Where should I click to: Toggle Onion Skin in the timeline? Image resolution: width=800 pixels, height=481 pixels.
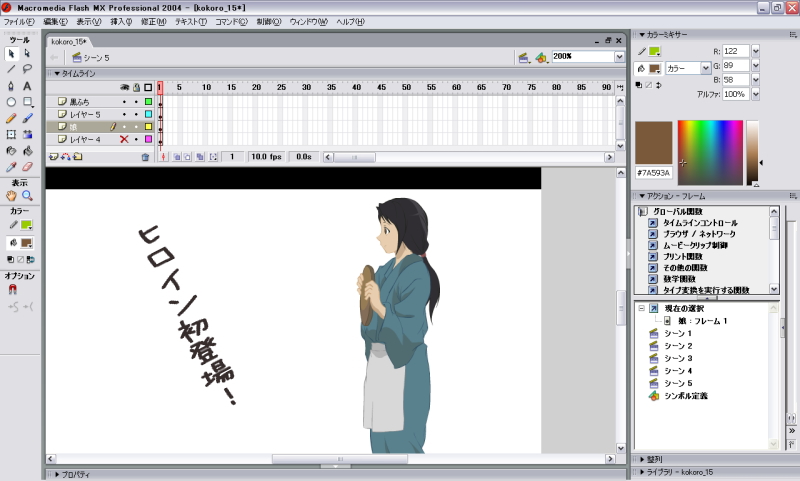177,157
